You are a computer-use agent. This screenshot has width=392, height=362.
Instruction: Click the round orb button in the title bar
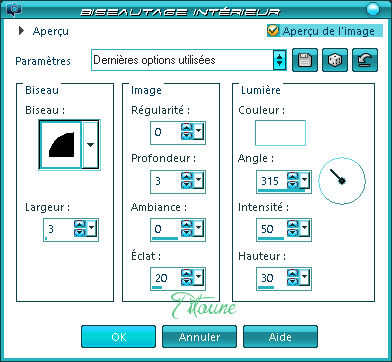tap(373, 9)
